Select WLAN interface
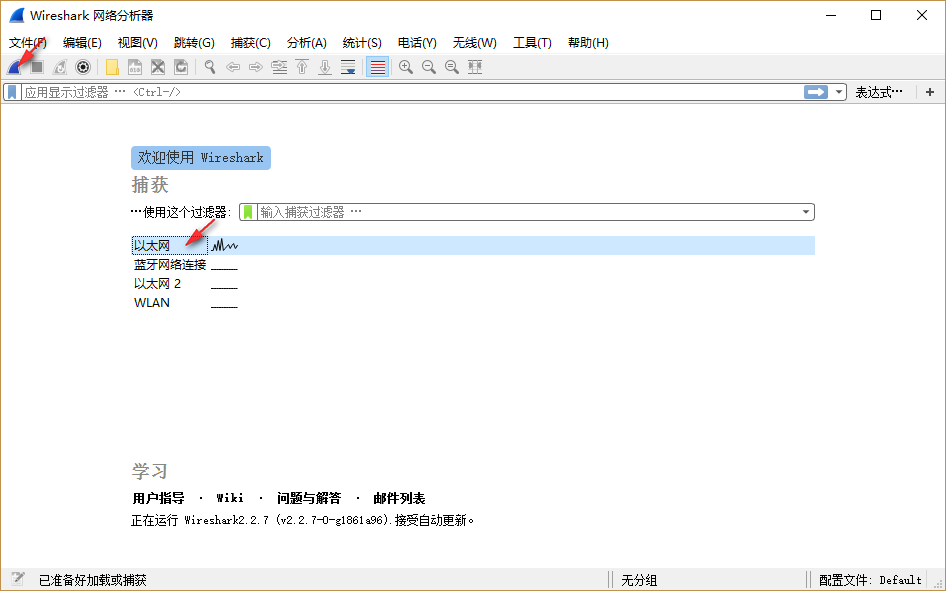 [151, 303]
